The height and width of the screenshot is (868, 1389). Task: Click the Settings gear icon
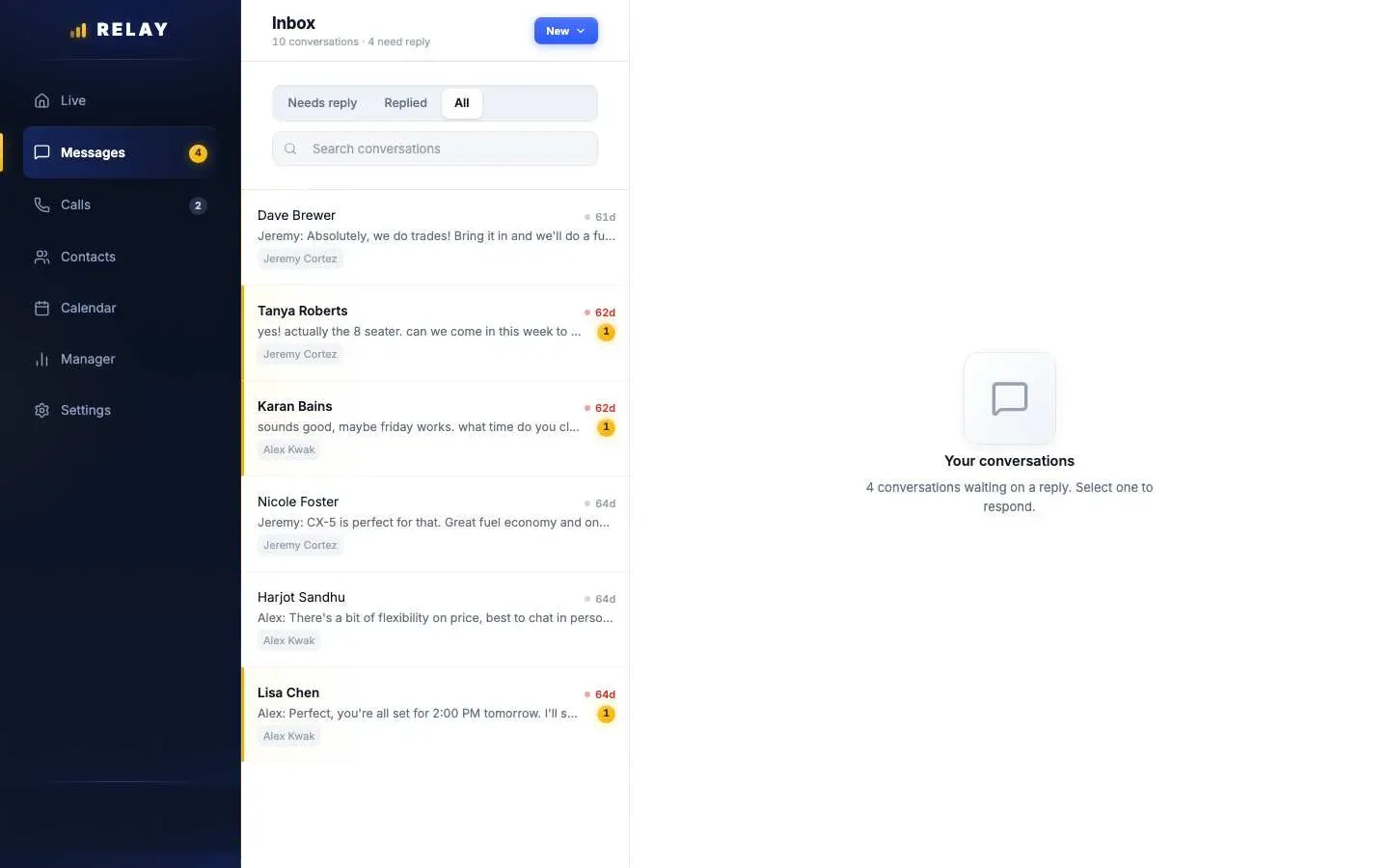click(41, 410)
